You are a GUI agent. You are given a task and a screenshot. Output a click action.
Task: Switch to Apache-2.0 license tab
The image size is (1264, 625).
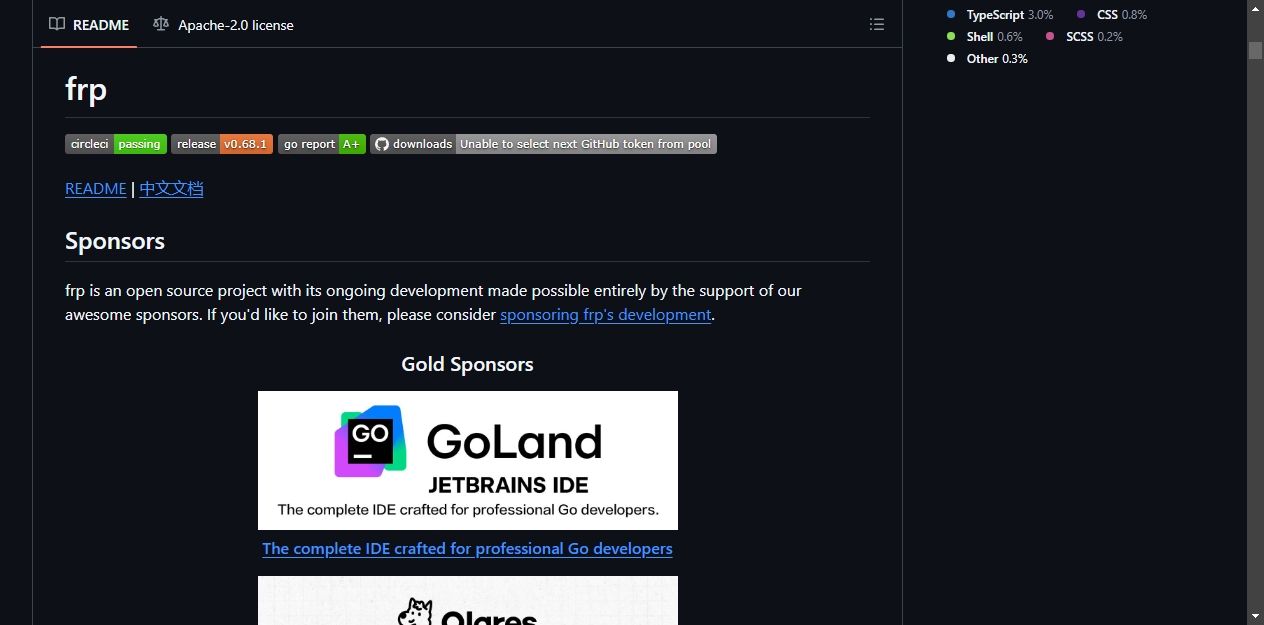point(223,24)
